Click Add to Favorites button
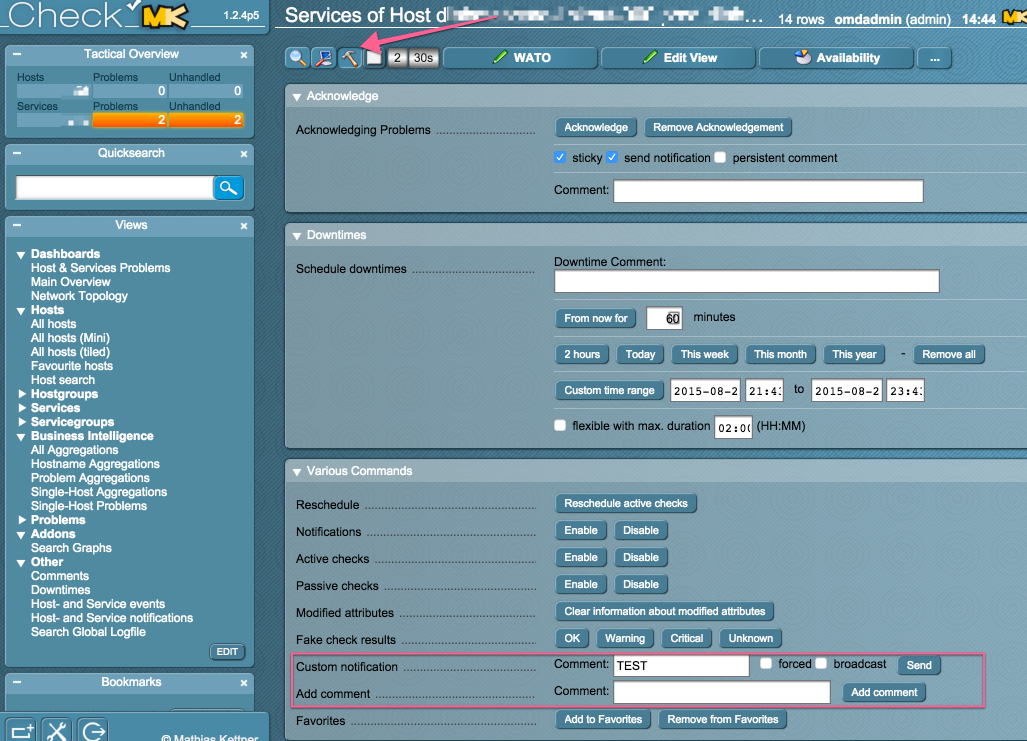The image size is (1027, 741). tap(603, 719)
